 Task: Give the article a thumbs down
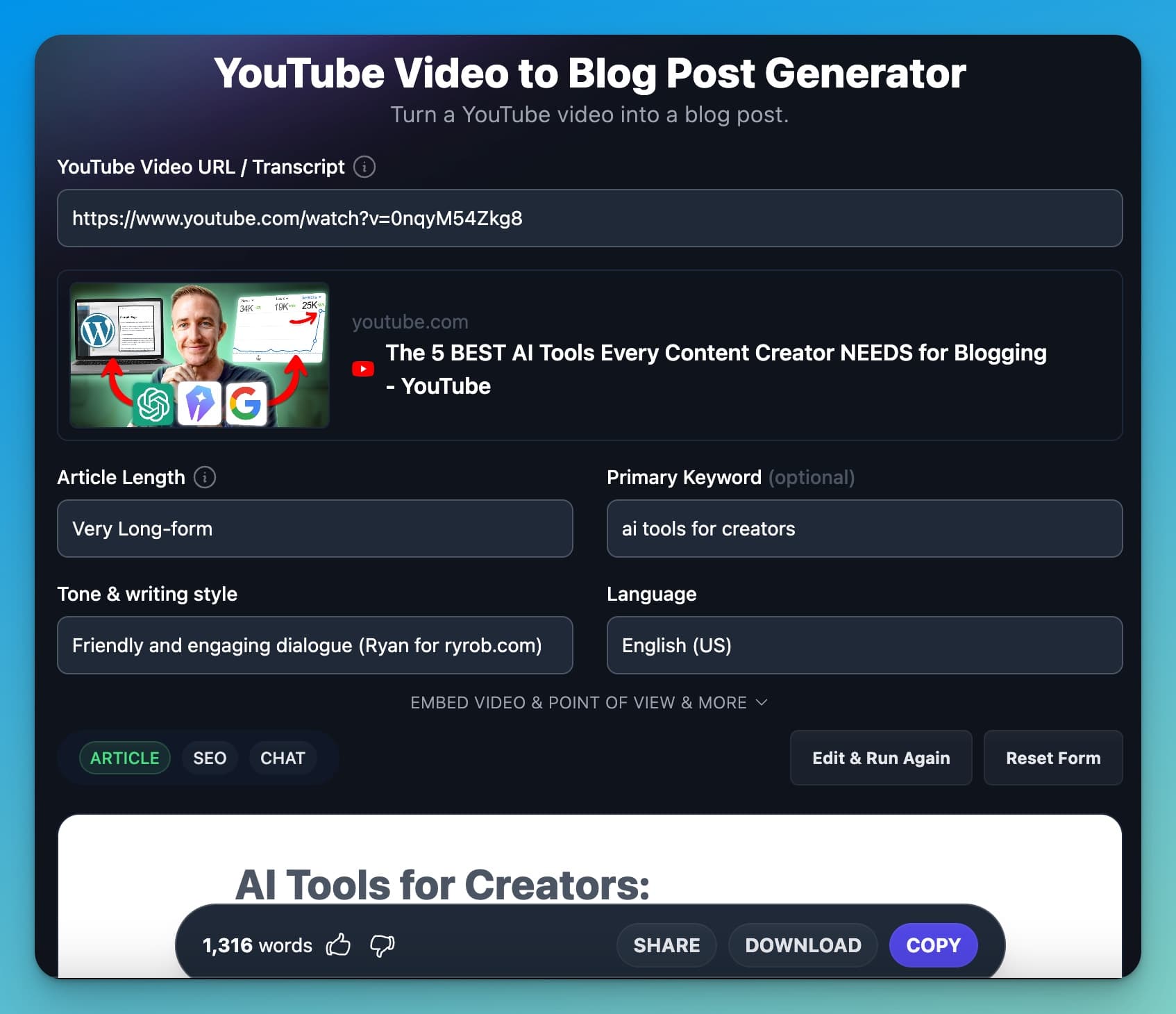[381, 945]
